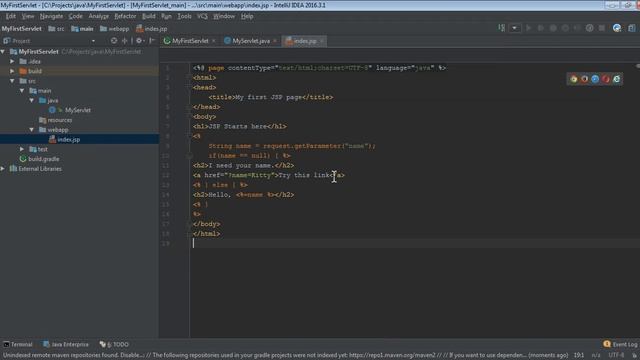640x360 pixels.
Task: Open the Java Enterprise tool window
Action: (x=66, y=344)
